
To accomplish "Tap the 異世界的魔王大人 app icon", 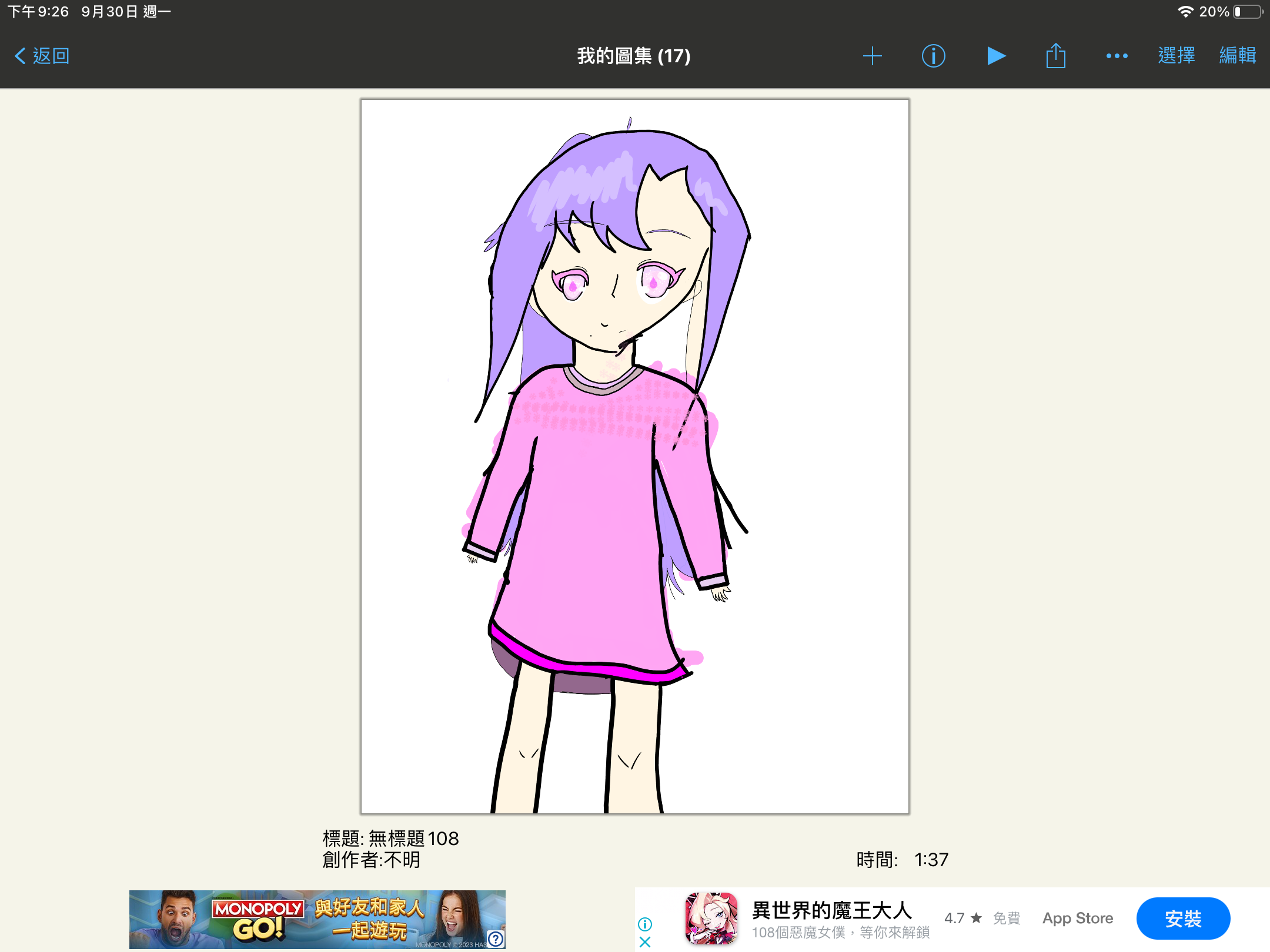I will (x=711, y=919).
